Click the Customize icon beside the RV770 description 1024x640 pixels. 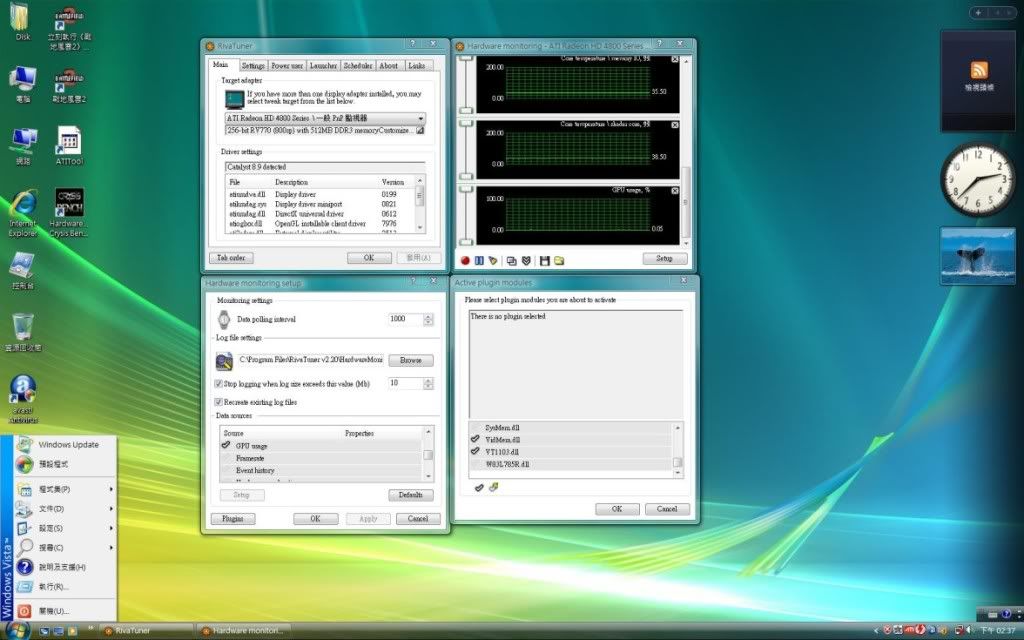(x=420, y=131)
